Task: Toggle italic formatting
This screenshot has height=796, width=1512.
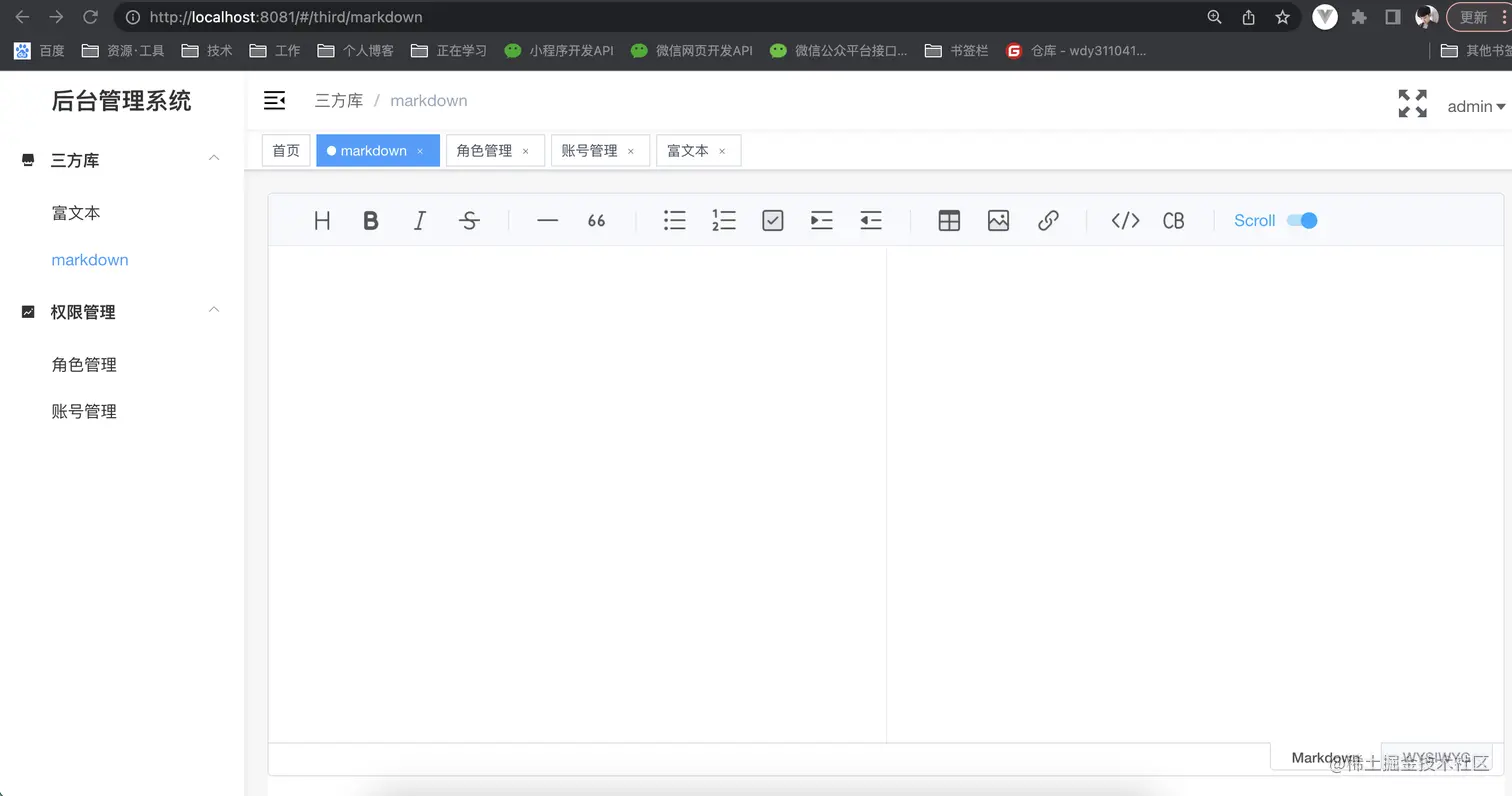Action: tap(420, 221)
